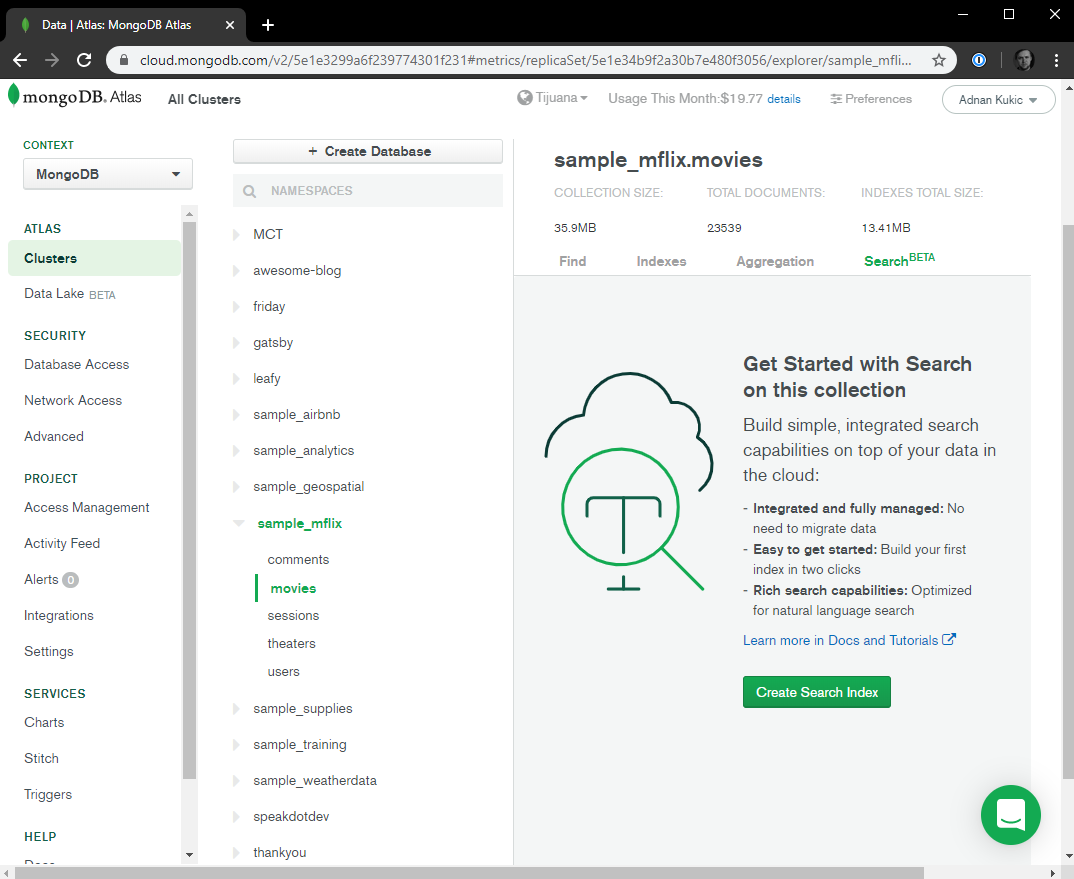The image size is (1074, 879).
Task: Select the comments collection
Action: (x=298, y=560)
